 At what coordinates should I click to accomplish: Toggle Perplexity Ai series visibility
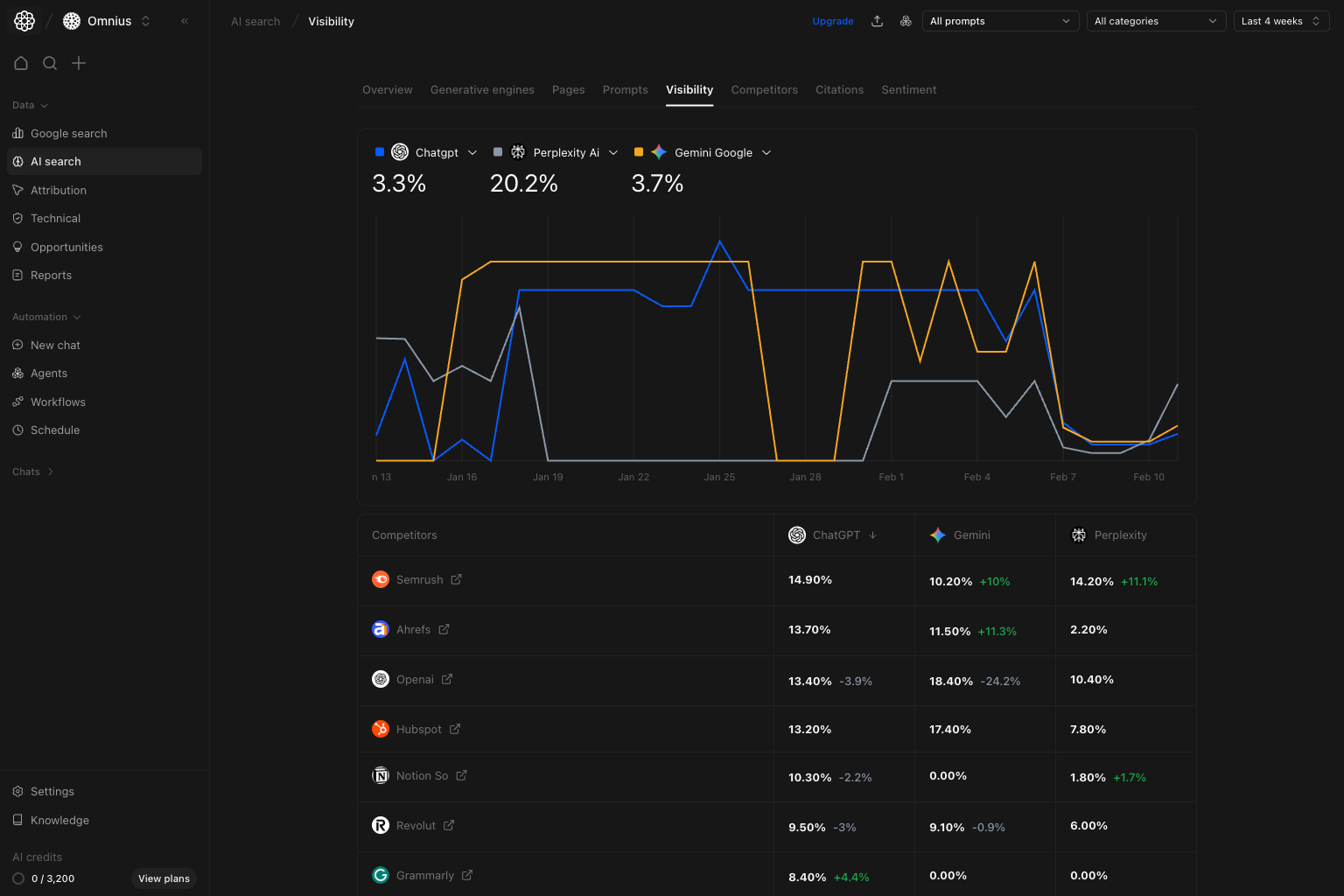[x=498, y=151]
